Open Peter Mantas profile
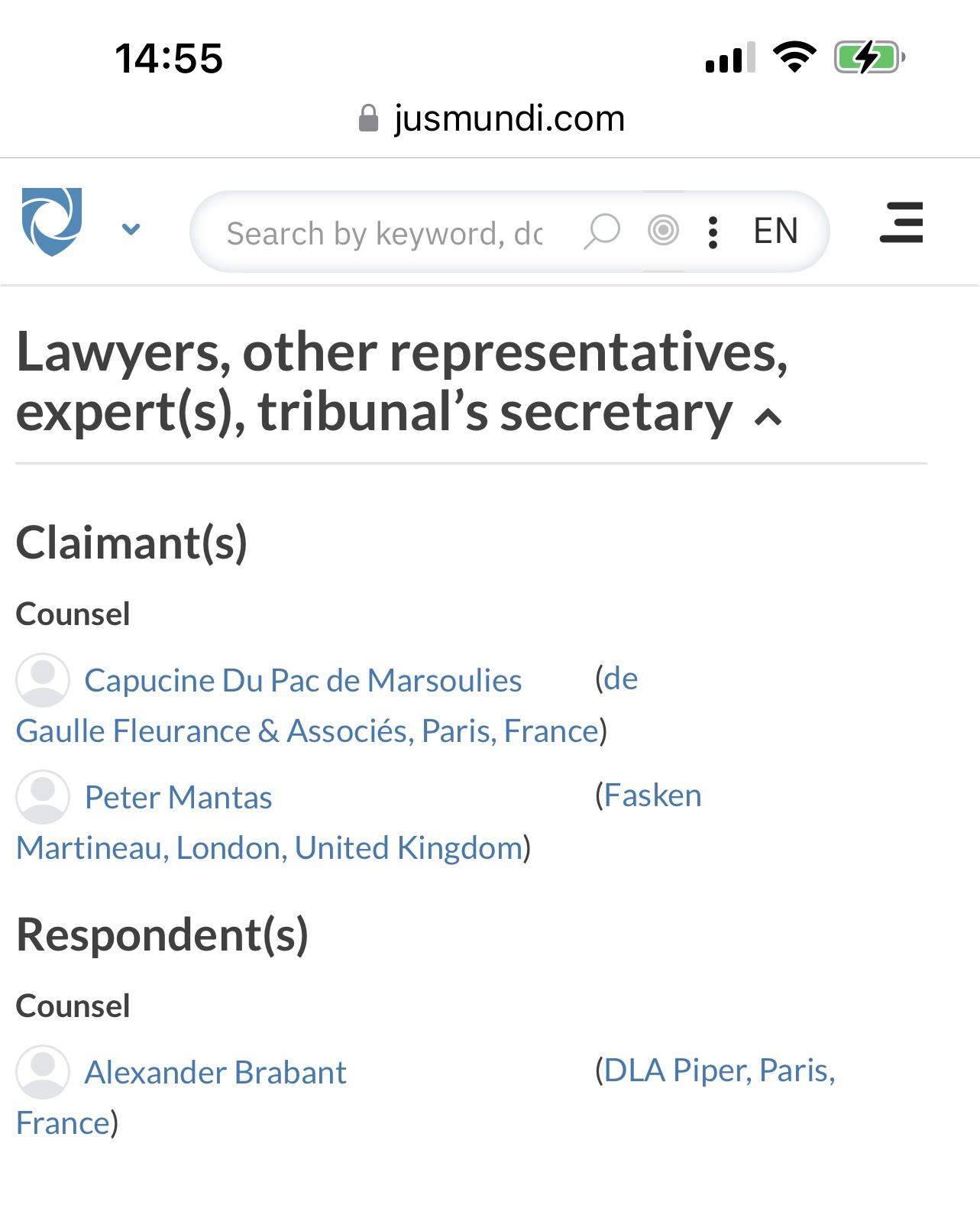This screenshot has height=1205, width=980. point(178,797)
